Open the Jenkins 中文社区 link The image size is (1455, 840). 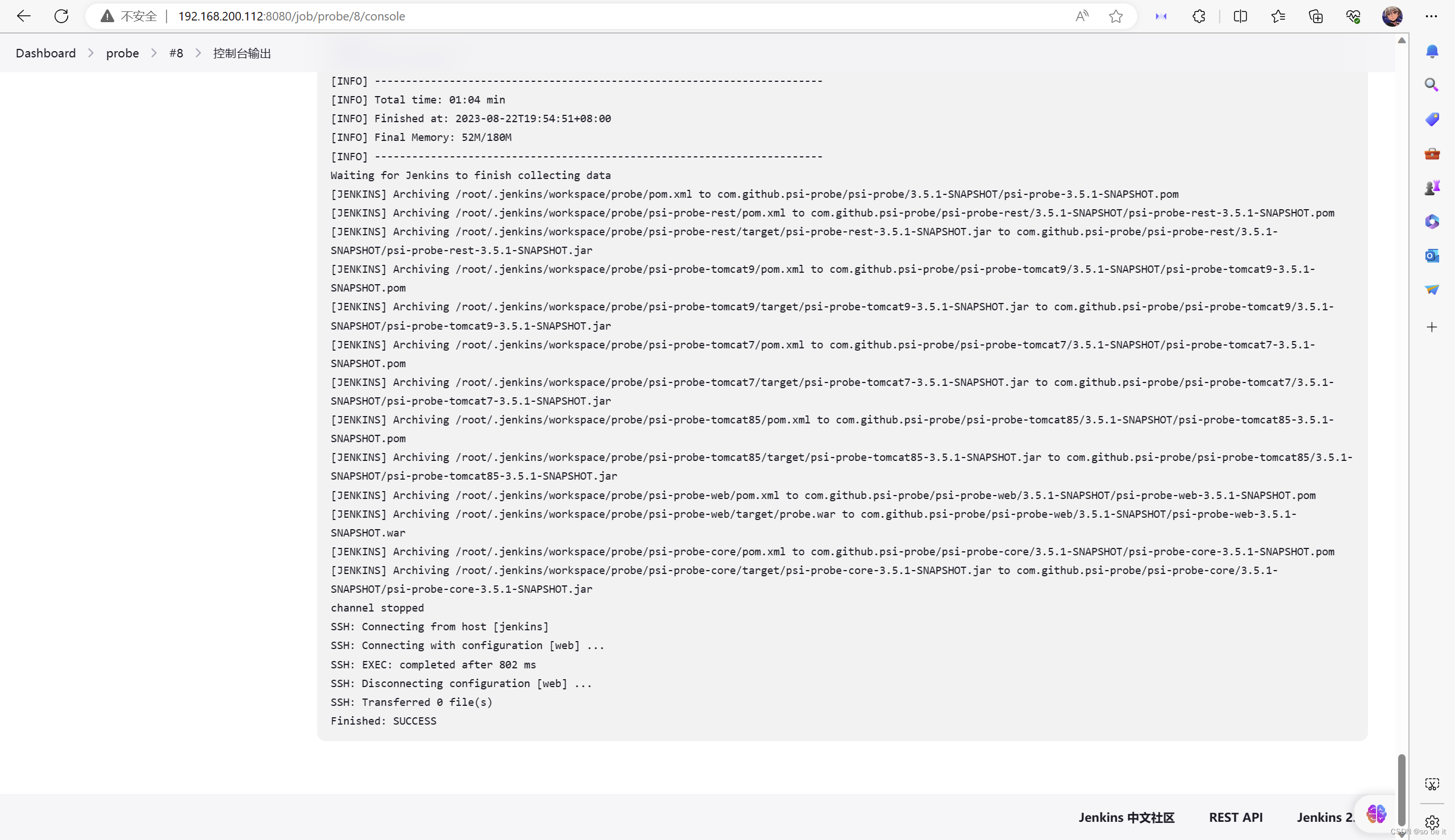click(x=1126, y=817)
